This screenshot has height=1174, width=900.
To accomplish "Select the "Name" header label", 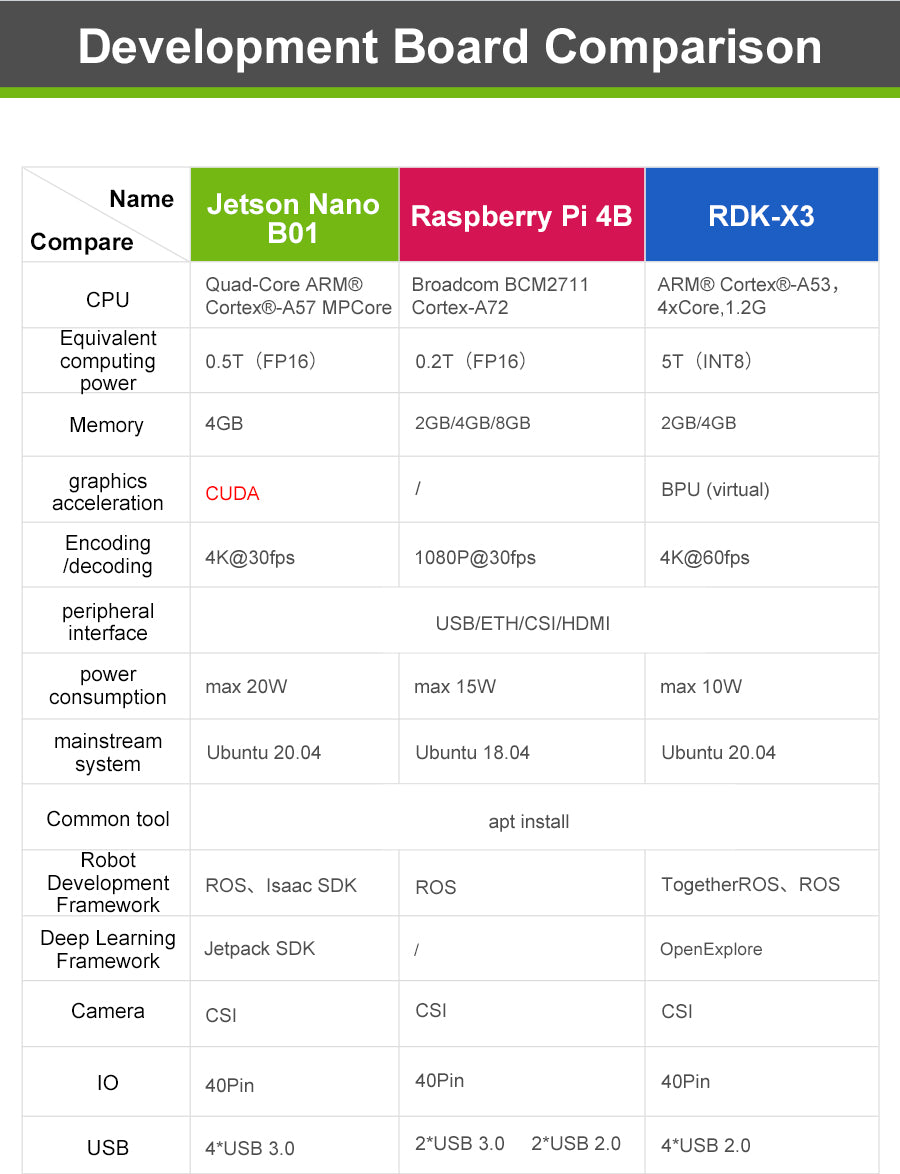I will coord(142,198).
